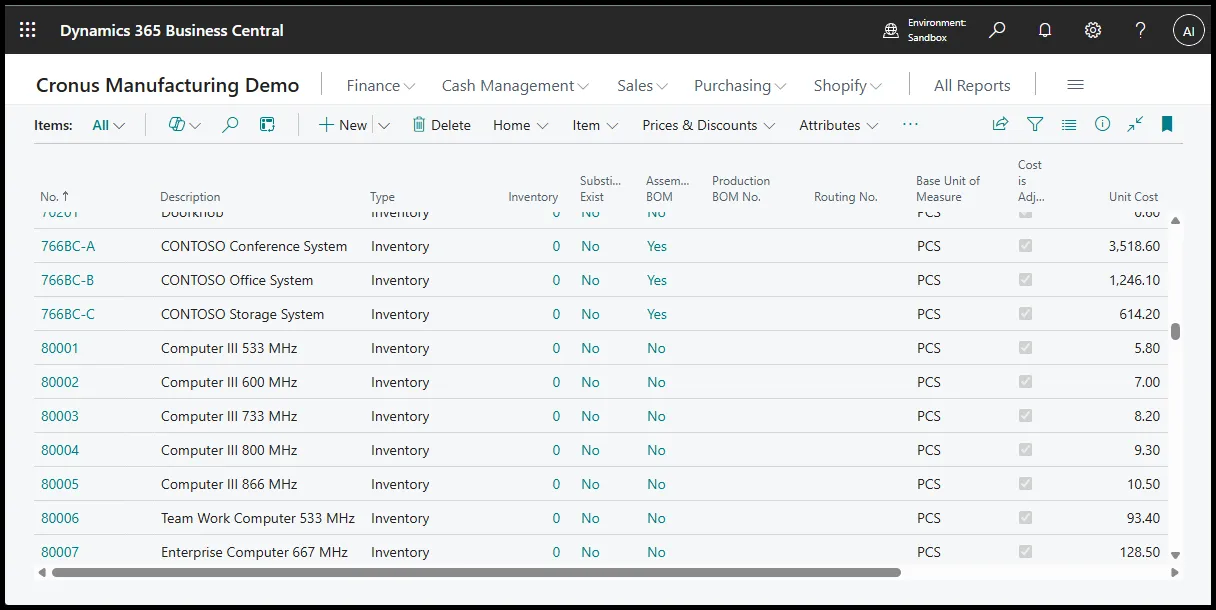Screen dimensions: 1216x610
Task: Toggle Cost is Adjusted checkbox for 80006
Action: [1025, 518]
